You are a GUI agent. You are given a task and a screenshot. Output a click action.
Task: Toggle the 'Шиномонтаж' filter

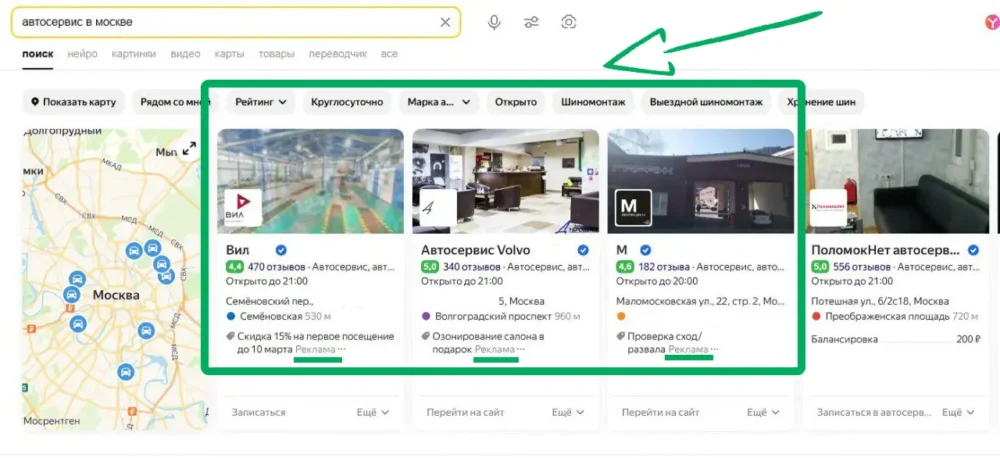pos(593,102)
